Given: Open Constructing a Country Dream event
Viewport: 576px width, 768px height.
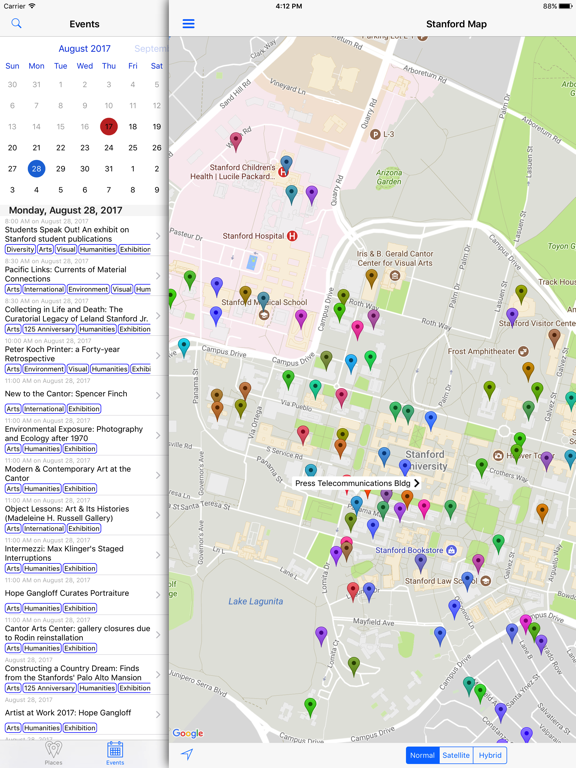Looking at the screenshot, I should tap(84, 674).
